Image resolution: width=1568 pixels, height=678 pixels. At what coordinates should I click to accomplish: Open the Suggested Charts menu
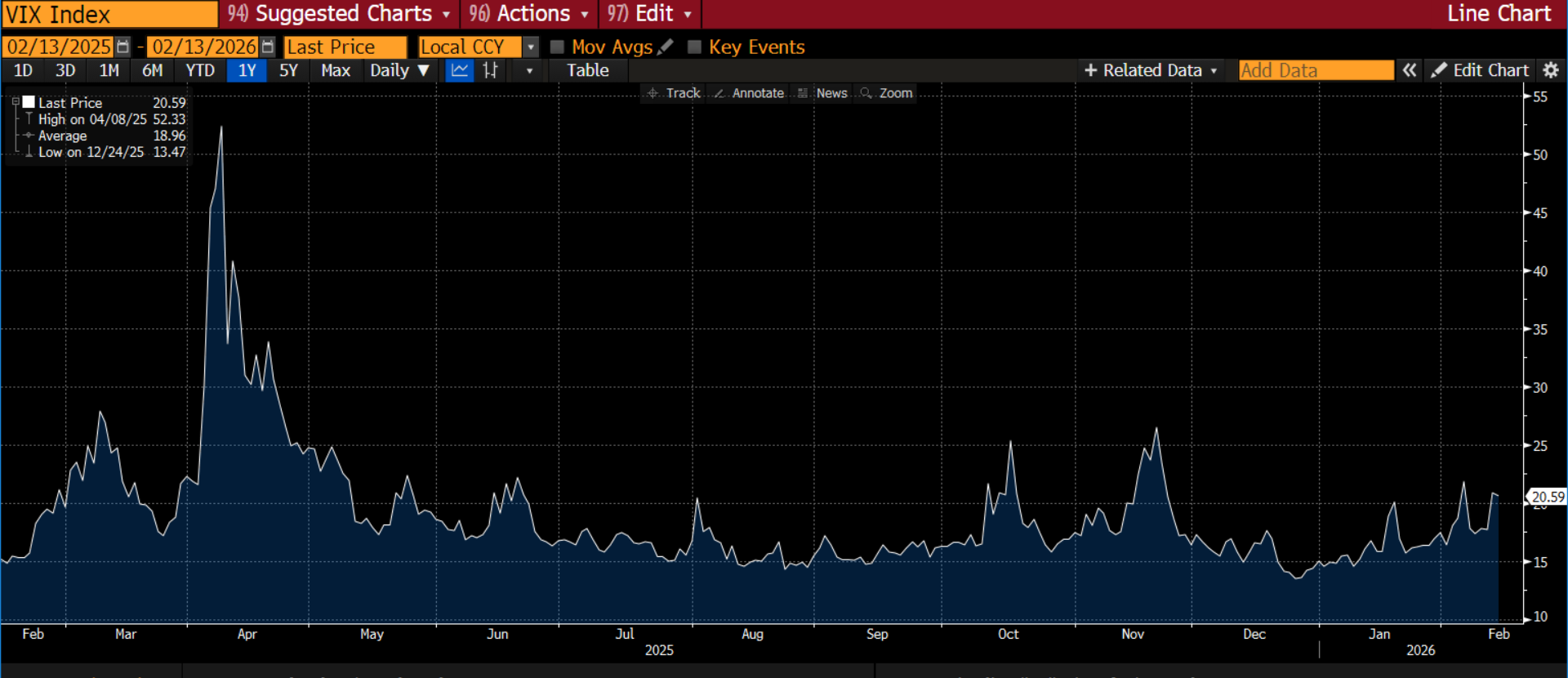[339, 14]
